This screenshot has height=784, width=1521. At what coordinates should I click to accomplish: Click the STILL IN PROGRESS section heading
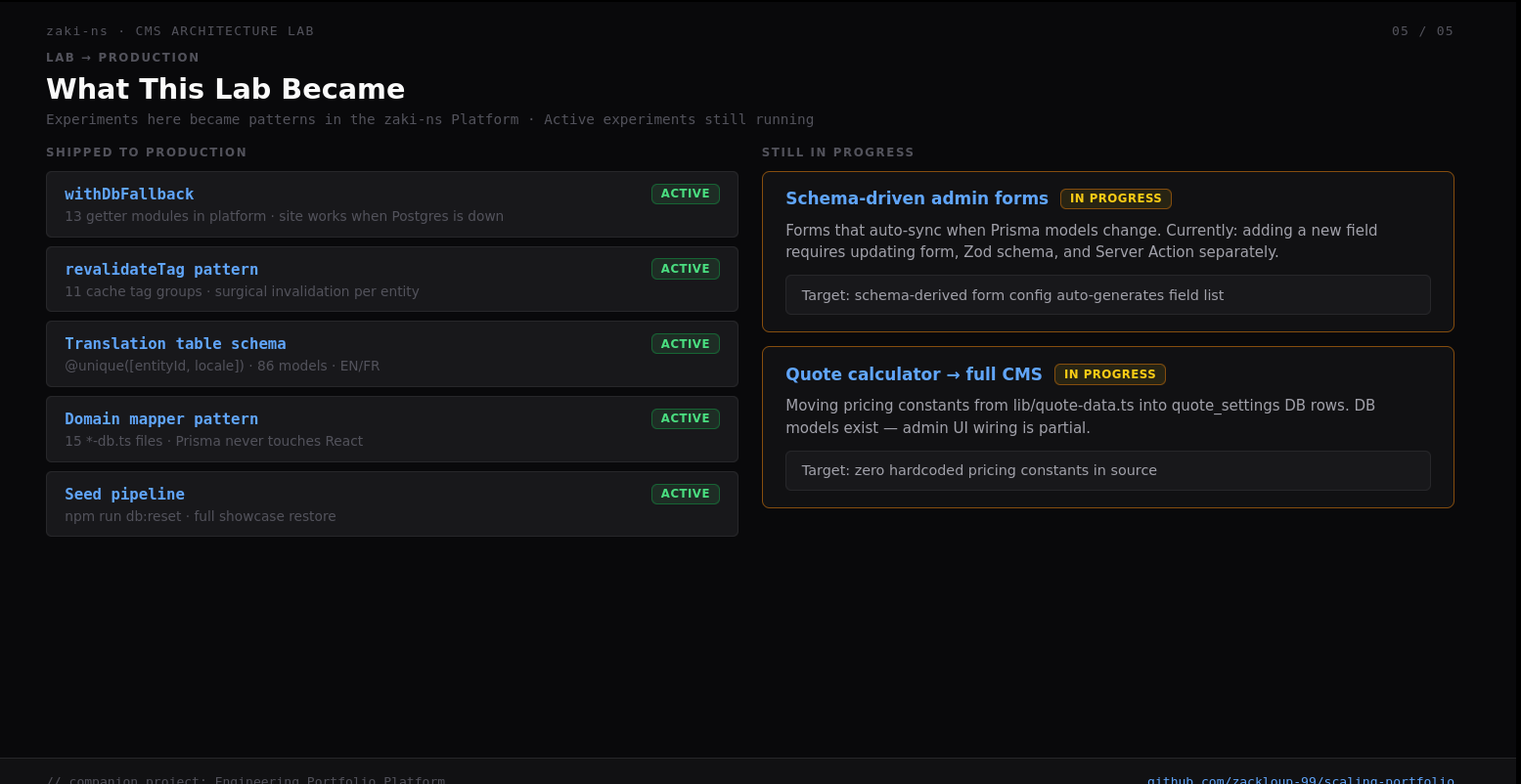[x=838, y=152]
